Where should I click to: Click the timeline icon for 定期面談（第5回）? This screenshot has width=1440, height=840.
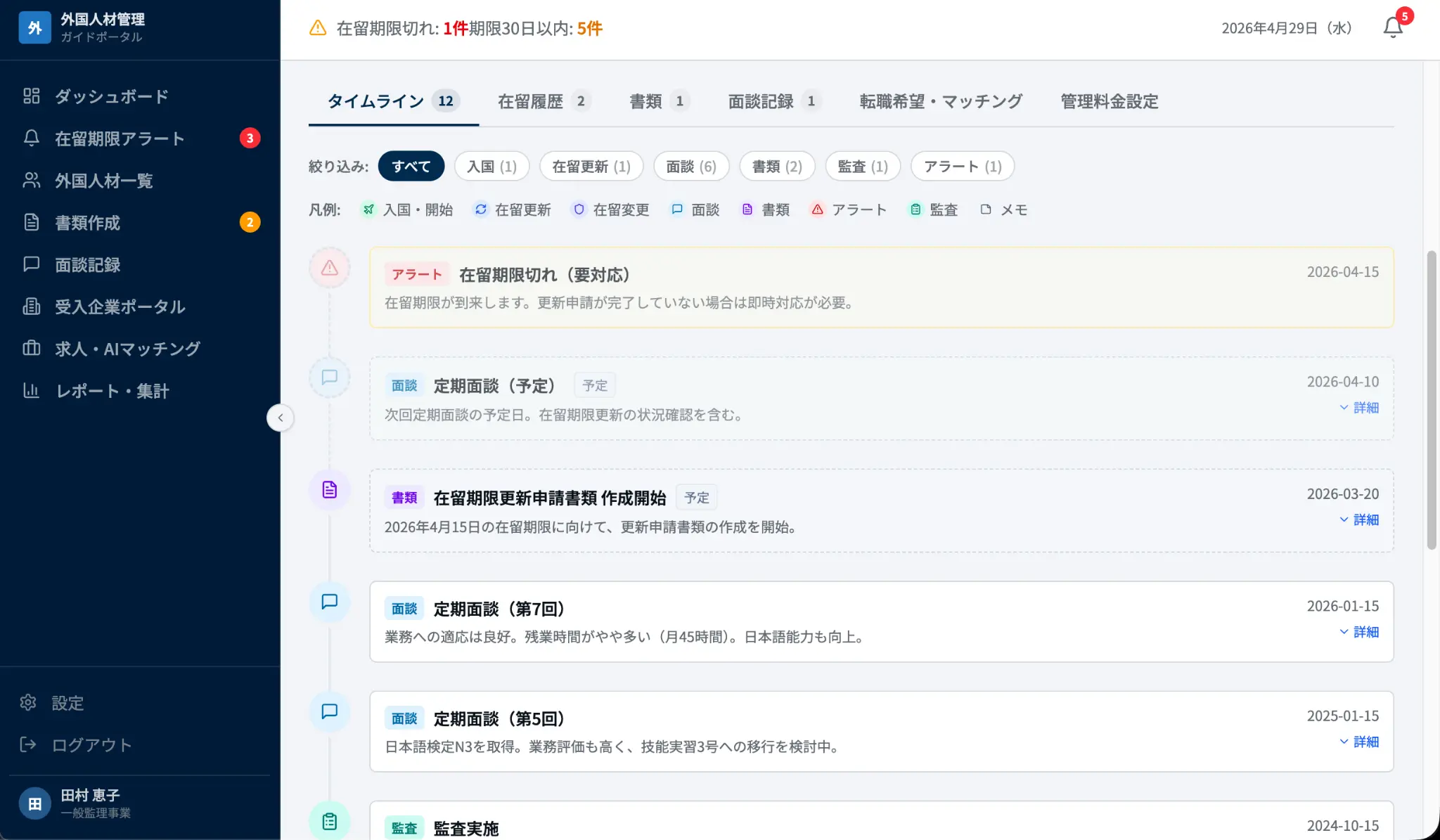click(x=329, y=711)
